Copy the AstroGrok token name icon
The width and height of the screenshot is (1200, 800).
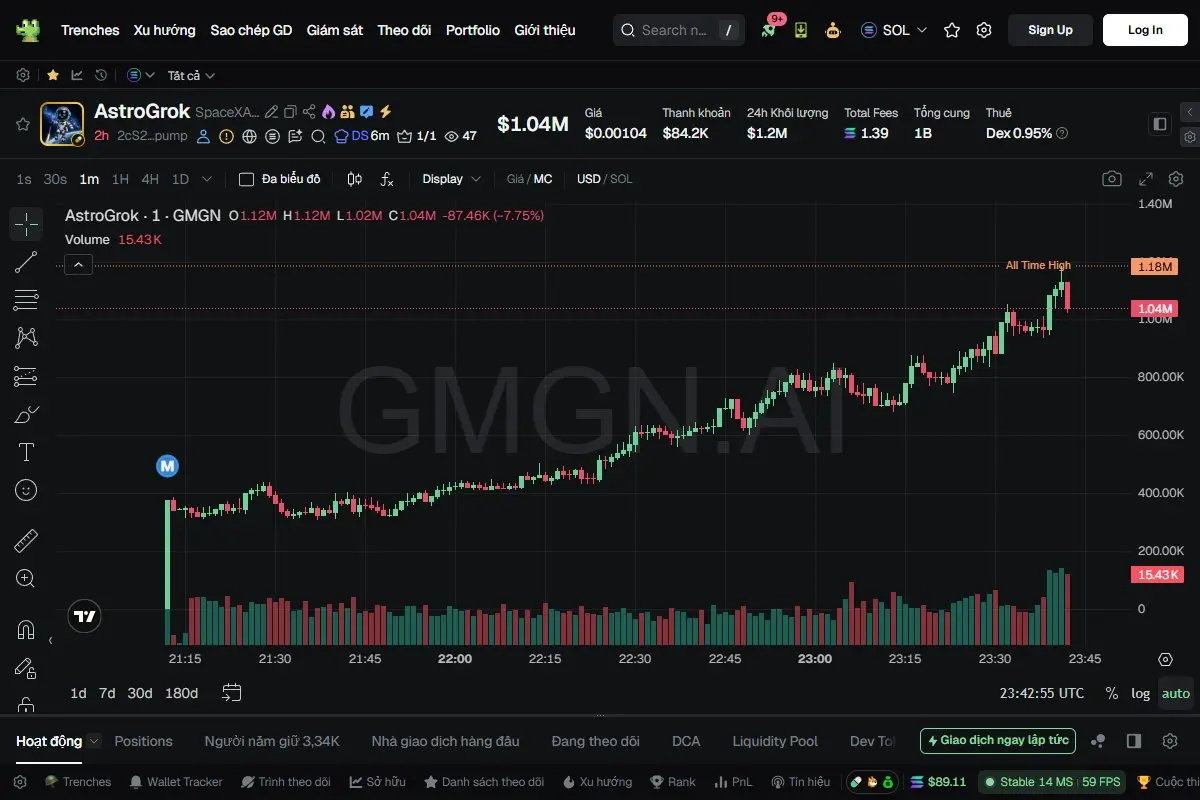[290, 112]
